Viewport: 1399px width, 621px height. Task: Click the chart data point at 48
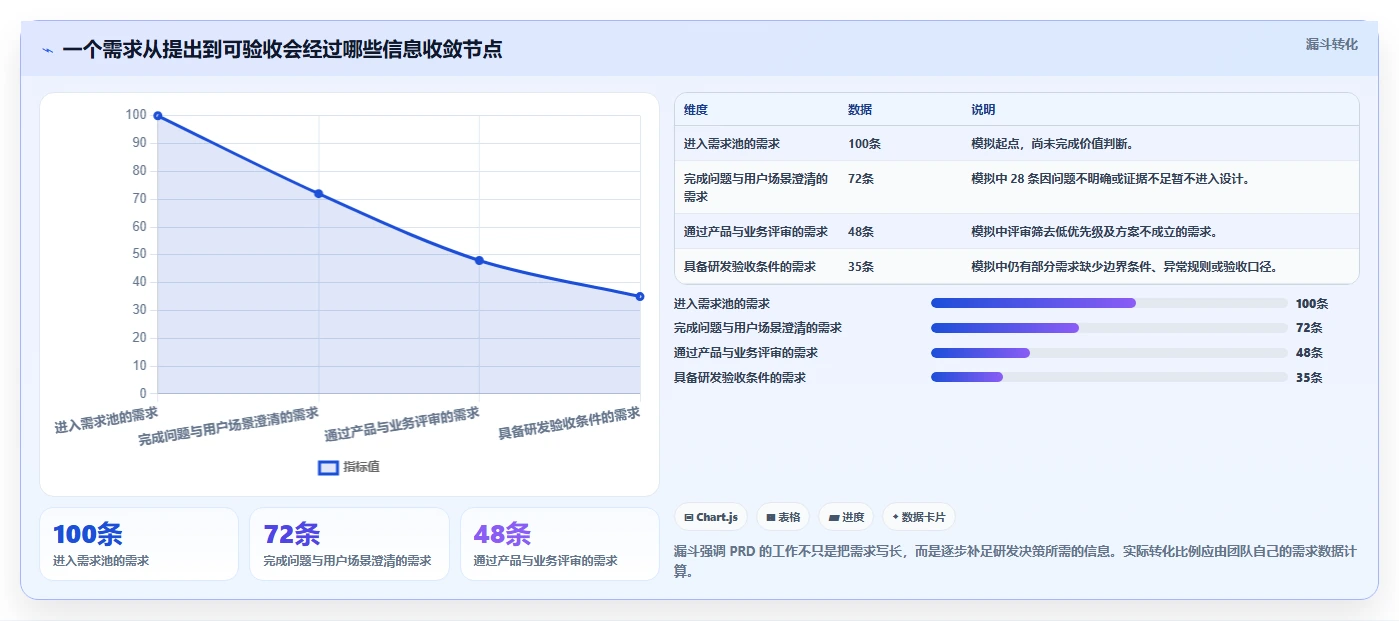point(479,261)
